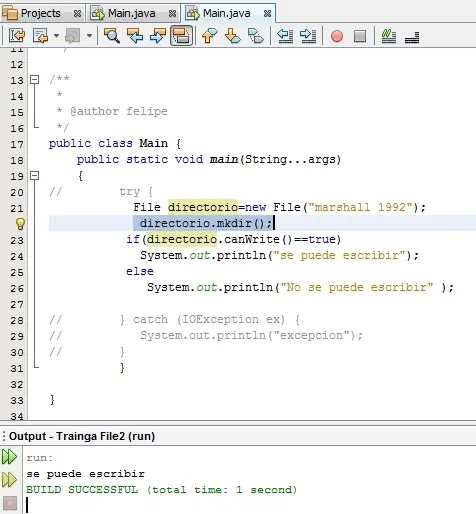Image resolution: width=476 pixels, height=514 pixels.
Task: Go to the previous bookmark
Action: tap(209, 35)
